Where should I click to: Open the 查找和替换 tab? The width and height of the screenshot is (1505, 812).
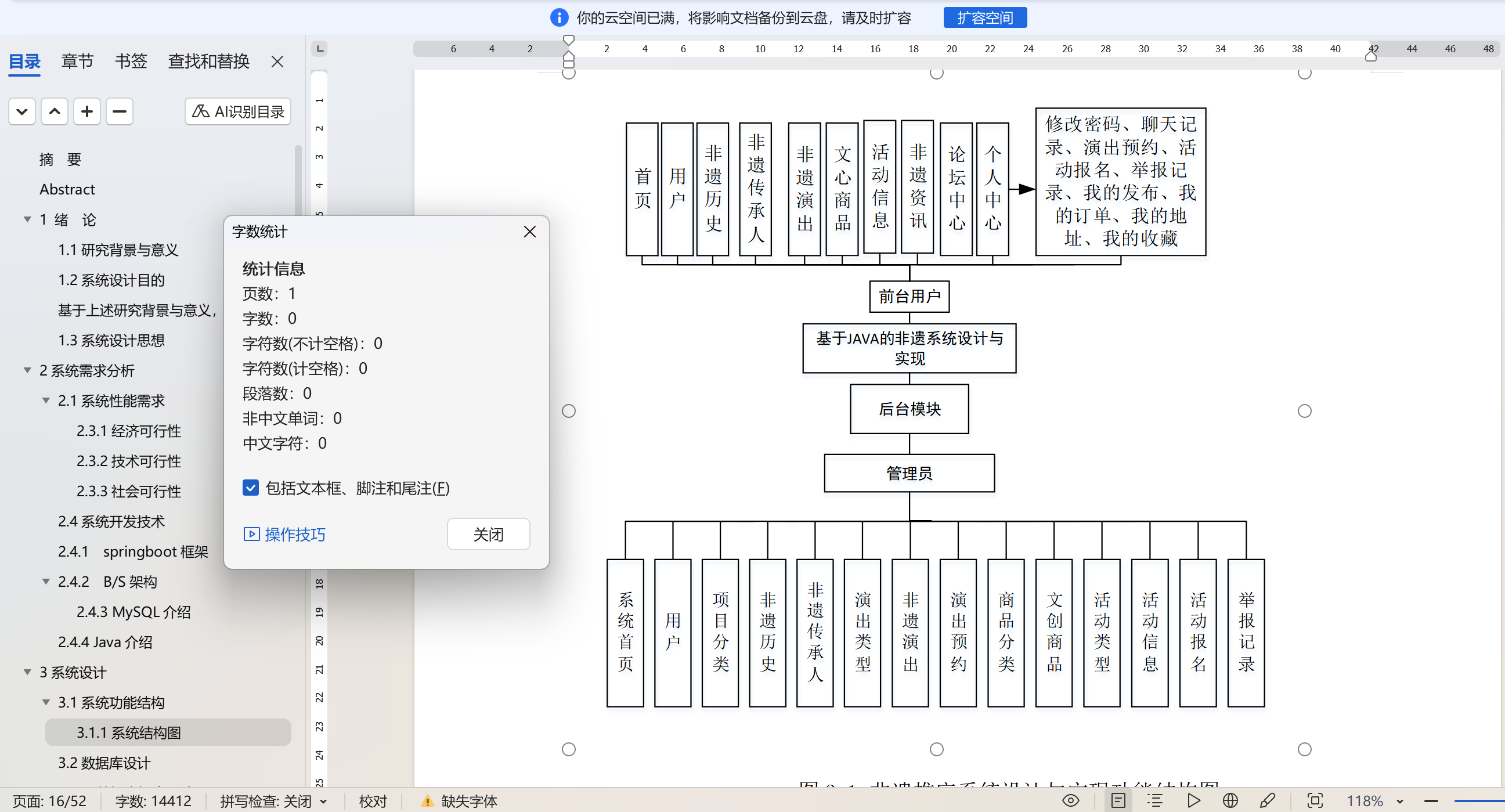coord(208,62)
